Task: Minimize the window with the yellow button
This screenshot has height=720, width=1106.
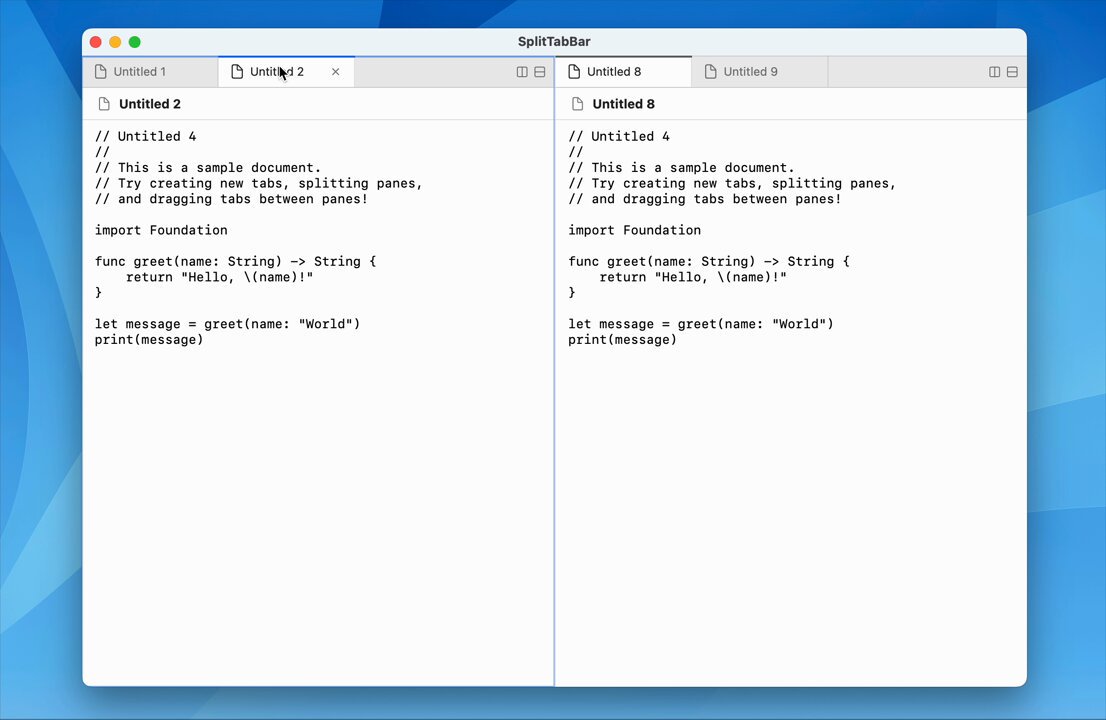Action: click(115, 42)
